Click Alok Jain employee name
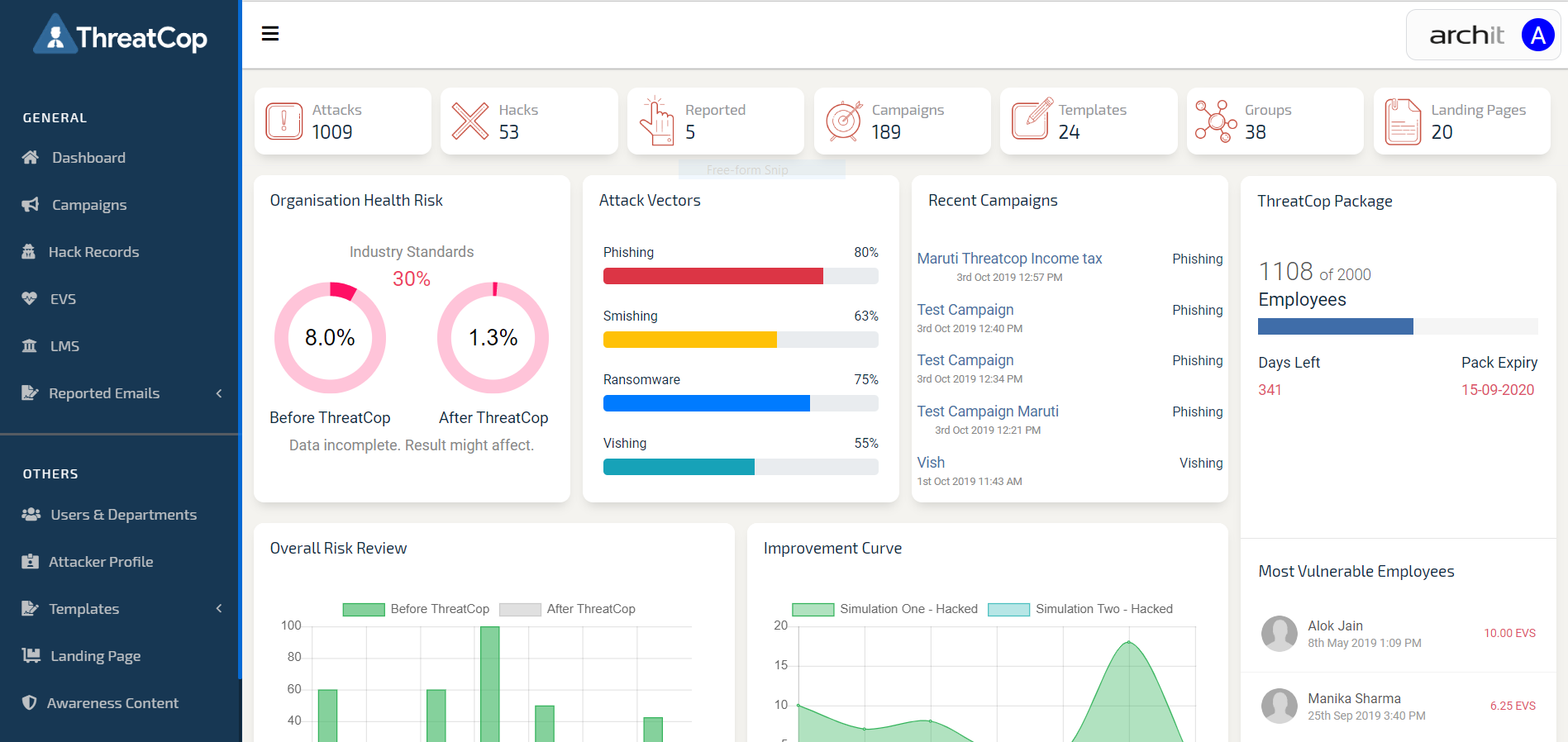This screenshot has width=1568, height=742. tap(1335, 625)
